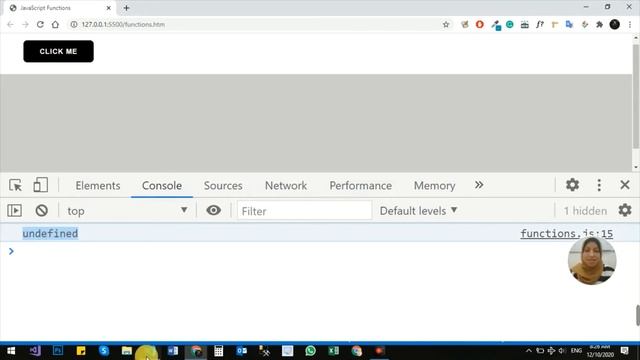Open the Windows Start menu

[x=11, y=351]
